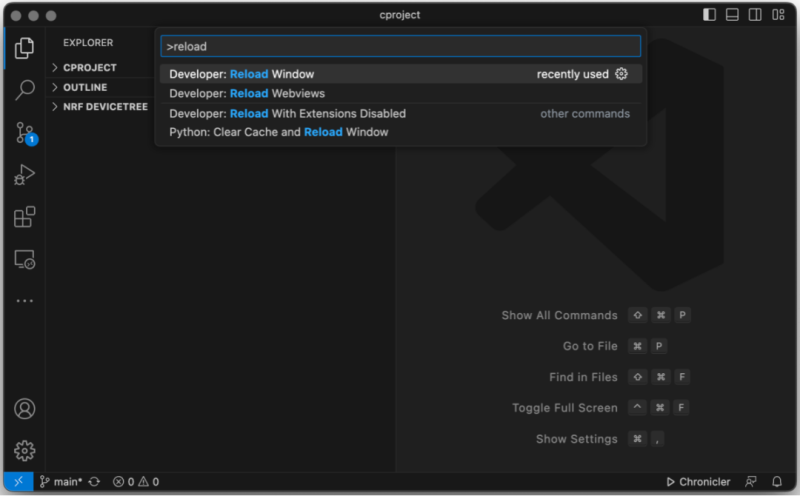Open the Accounts icon in activity bar
800x496 pixels.
[25, 409]
